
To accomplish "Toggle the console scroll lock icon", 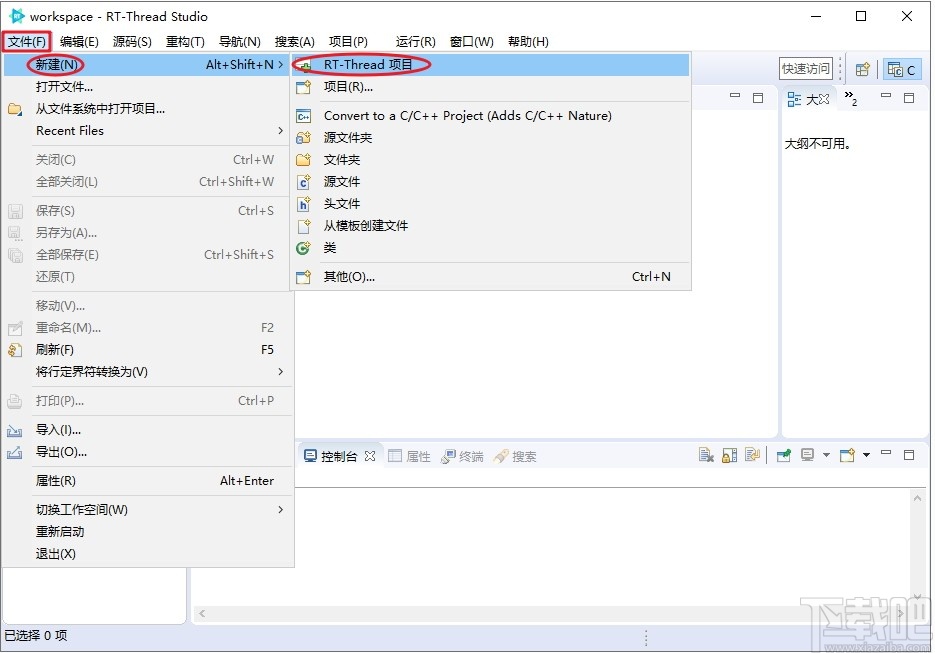I will pos(729,456).
